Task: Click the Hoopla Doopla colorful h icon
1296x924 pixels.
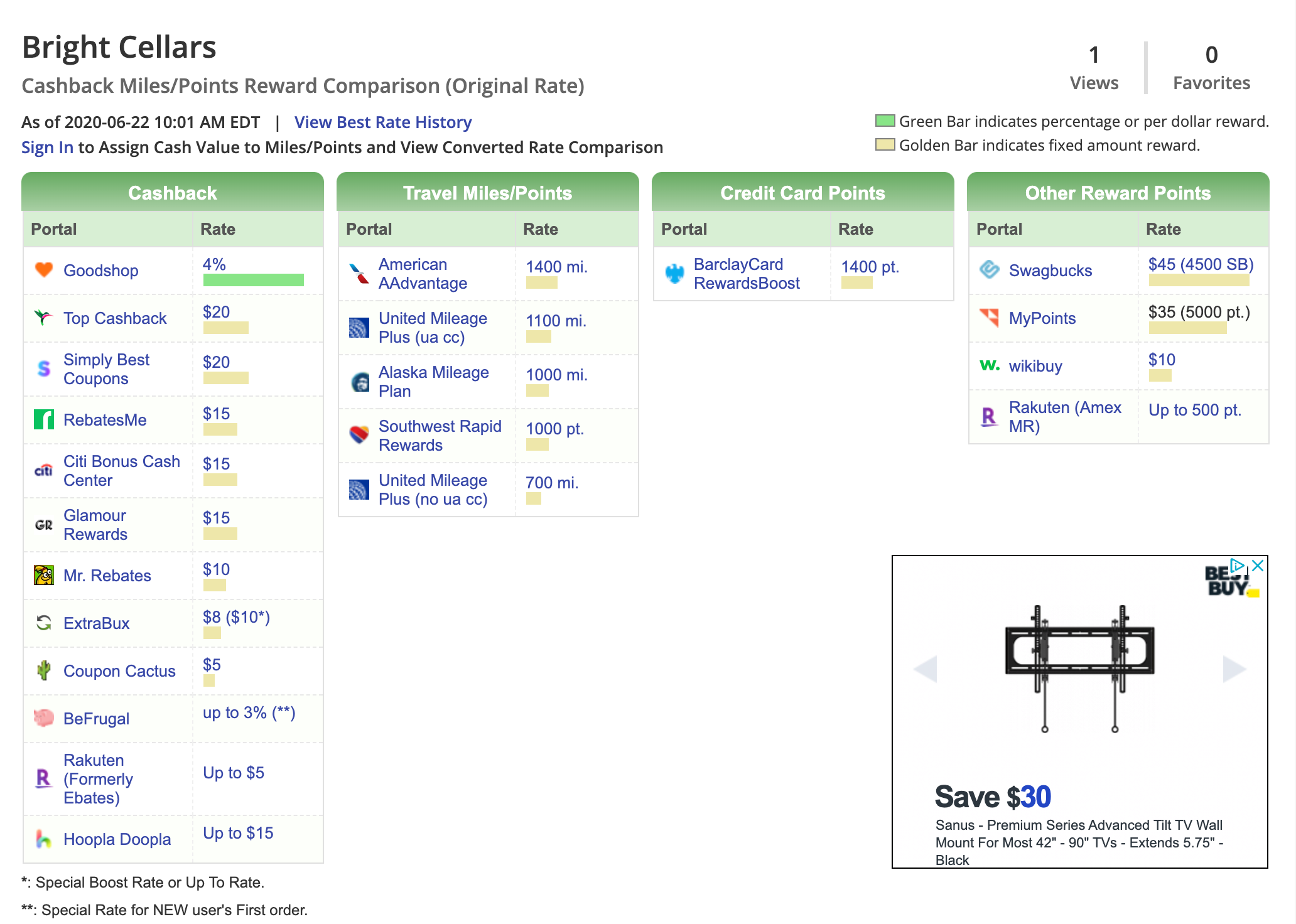Action: [x=44, y=839]
